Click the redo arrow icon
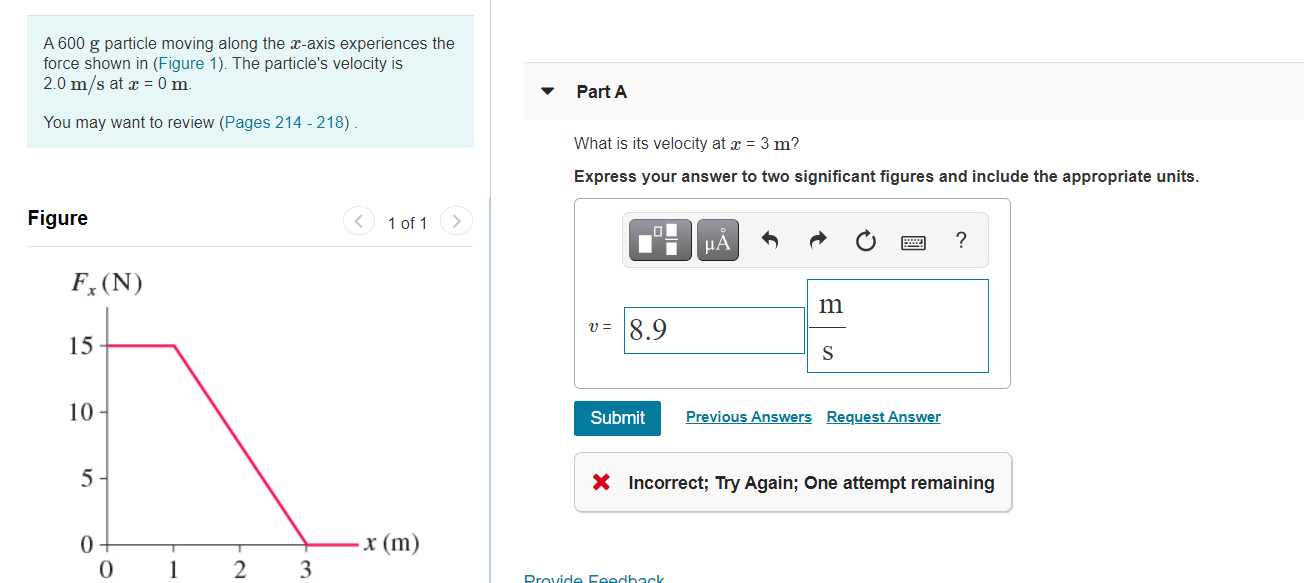The height and width of the screenshot is (583, 1304). tap(817, 239)
